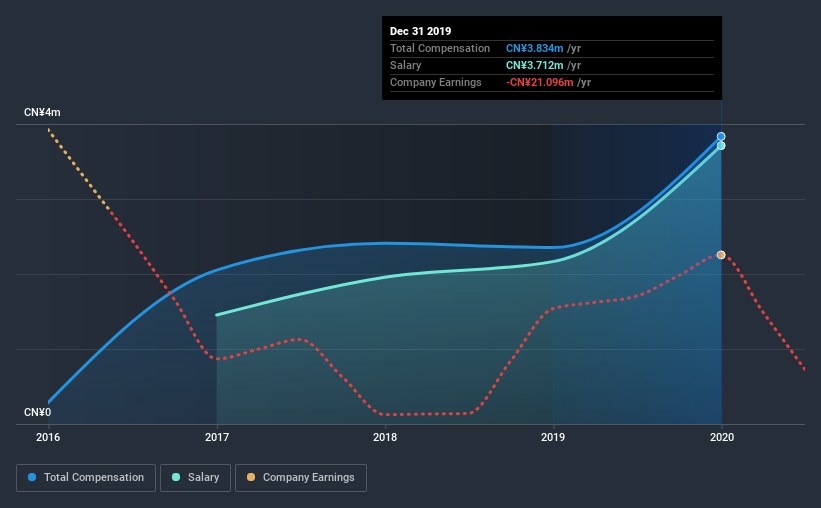Click the CN¥4m y-axis label
This screenshot has height=508, width=821.
[42, 113]
